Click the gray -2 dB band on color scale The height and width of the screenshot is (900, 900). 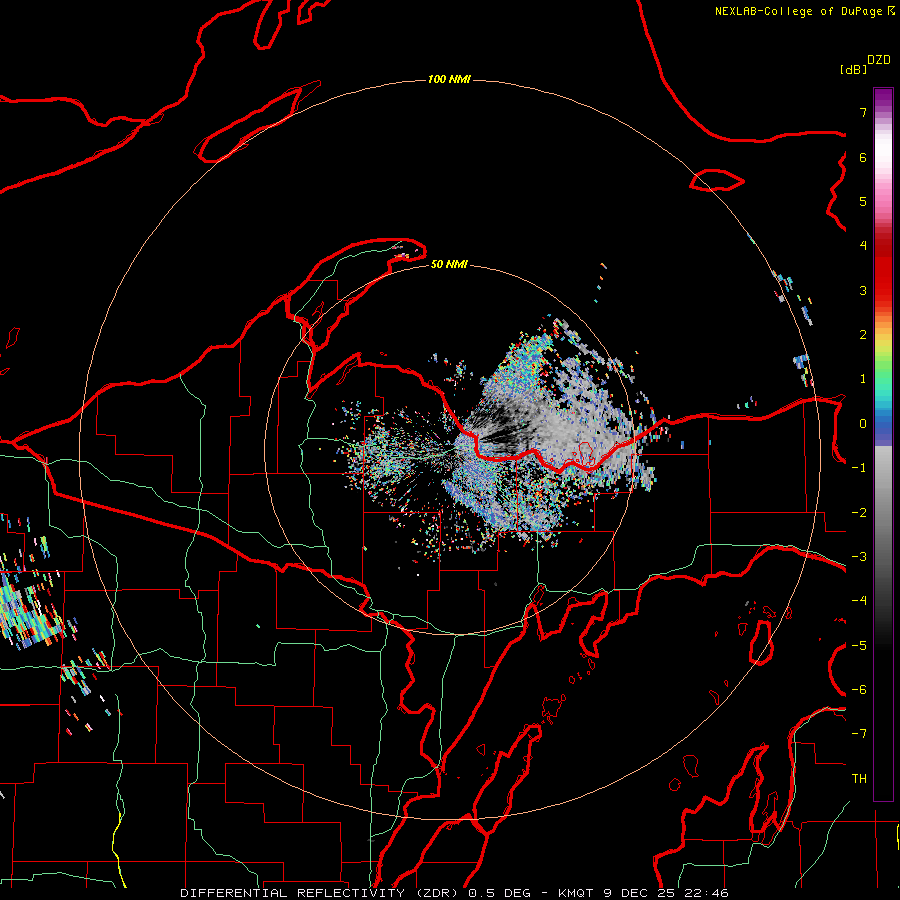point(883,513)
